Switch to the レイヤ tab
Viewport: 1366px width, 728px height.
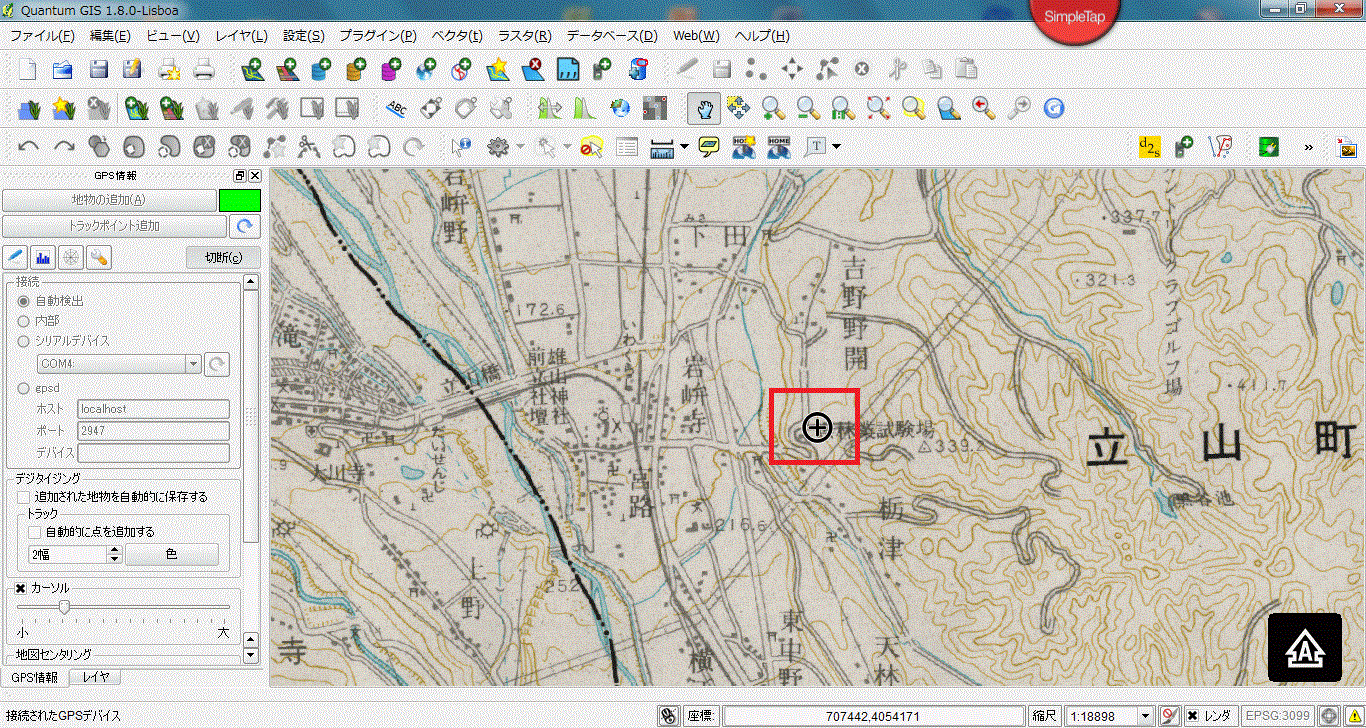[x=96, y=677]
